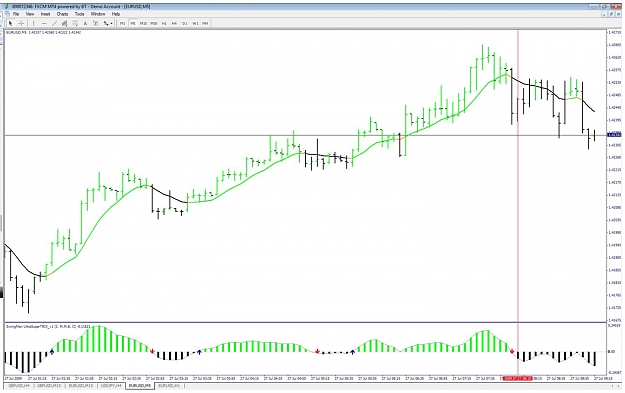Open the Help menu
The width and height of the screenshot is (625, 393).
click(116, 14)
